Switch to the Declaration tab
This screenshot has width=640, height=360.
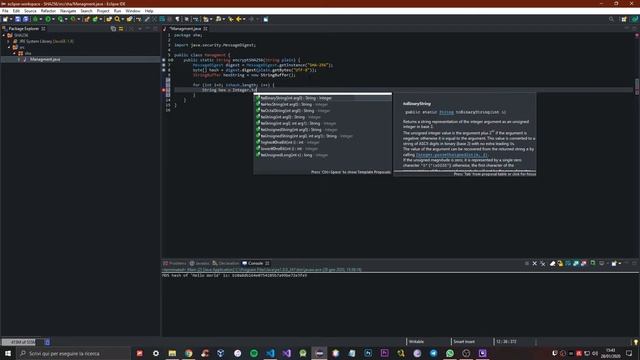coord(226,263)
